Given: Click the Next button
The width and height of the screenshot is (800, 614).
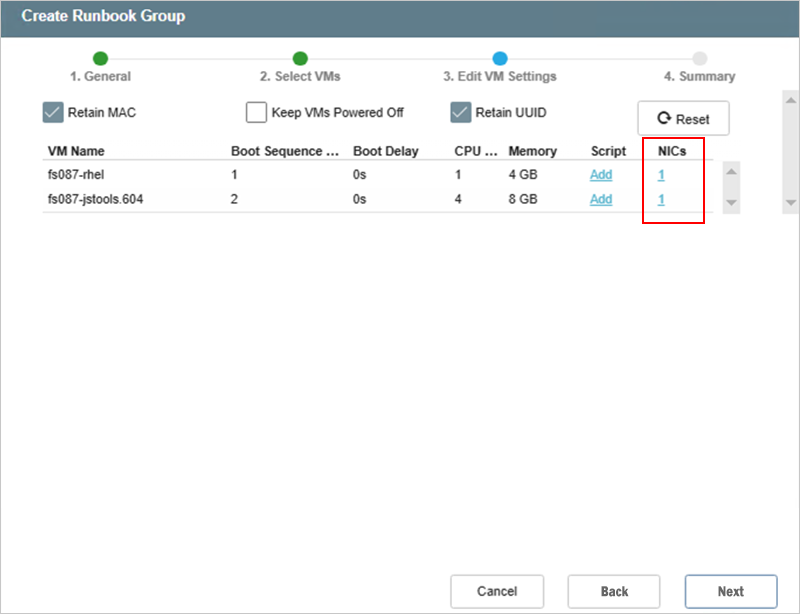Looking at the screenshot, I should pyautogui.click(x=730, y=591).
